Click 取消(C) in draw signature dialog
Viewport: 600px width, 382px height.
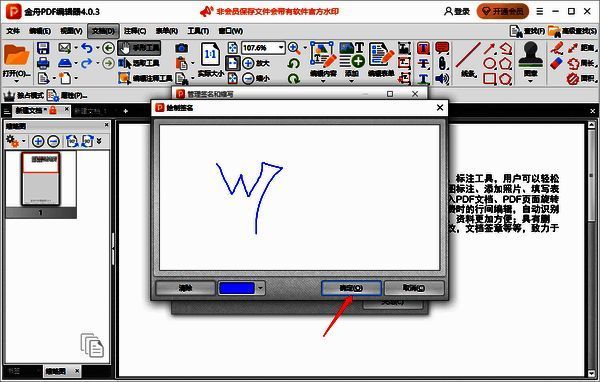point(414,288)
